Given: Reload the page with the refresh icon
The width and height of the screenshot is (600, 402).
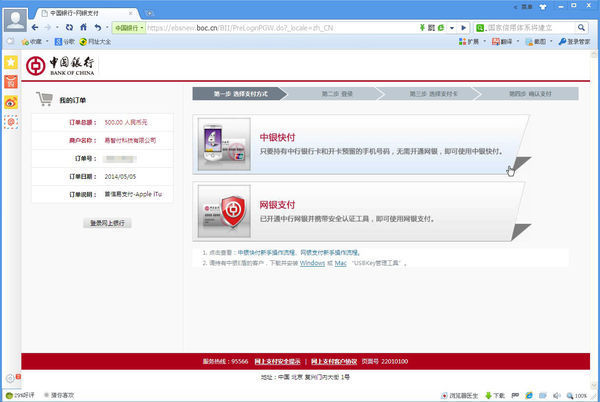Looking at the screenshot, I should 69,28.
